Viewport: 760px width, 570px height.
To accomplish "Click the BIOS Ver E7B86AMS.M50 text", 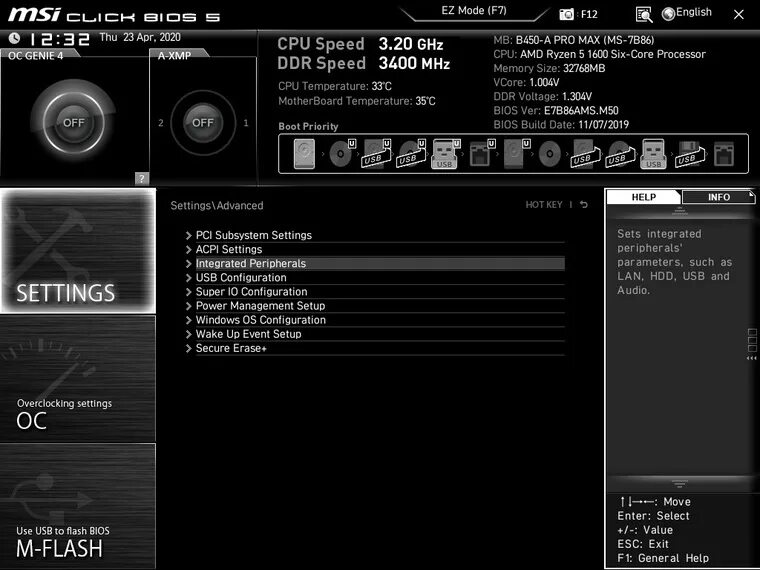I will (556, 111).
